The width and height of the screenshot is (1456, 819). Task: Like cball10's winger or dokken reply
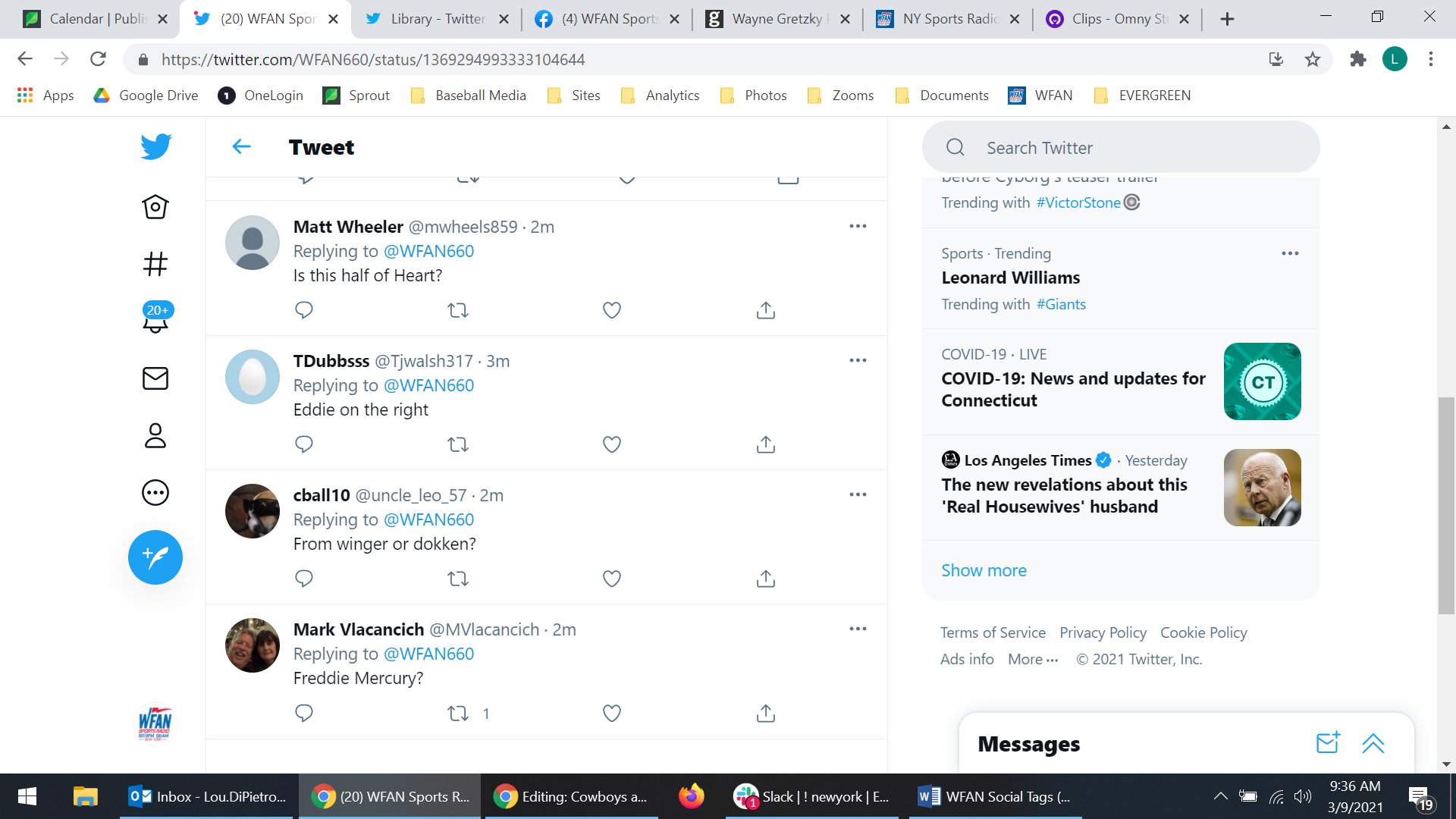(x=611, y=579)
